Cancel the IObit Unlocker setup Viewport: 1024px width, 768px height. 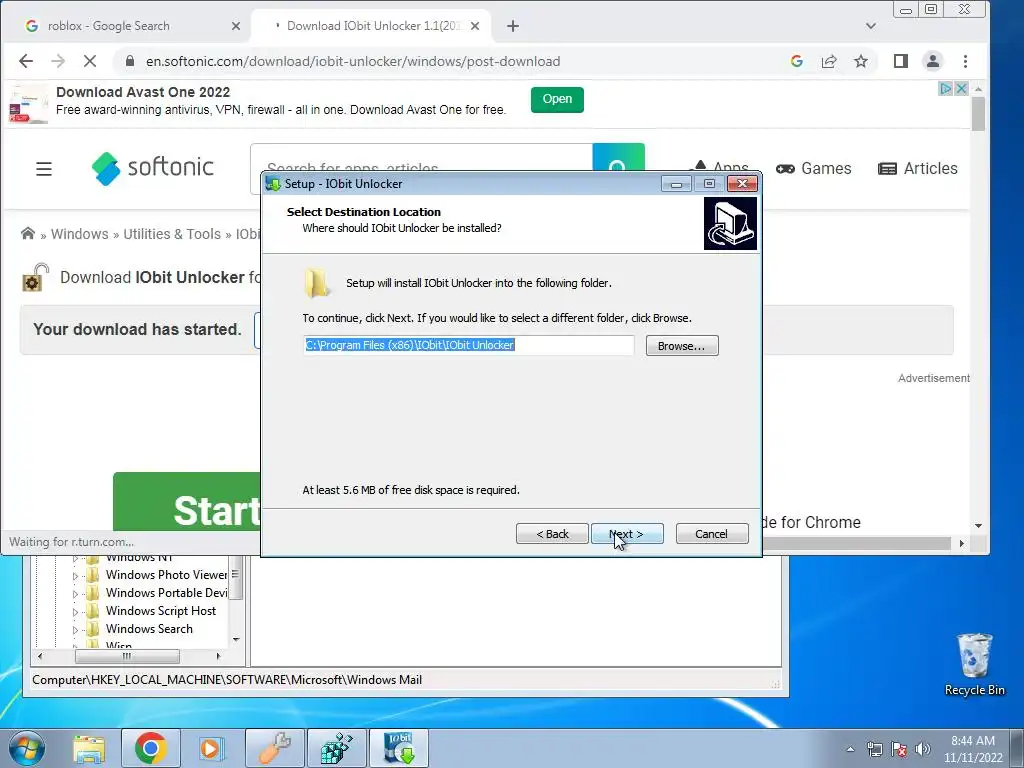point(712,534)
